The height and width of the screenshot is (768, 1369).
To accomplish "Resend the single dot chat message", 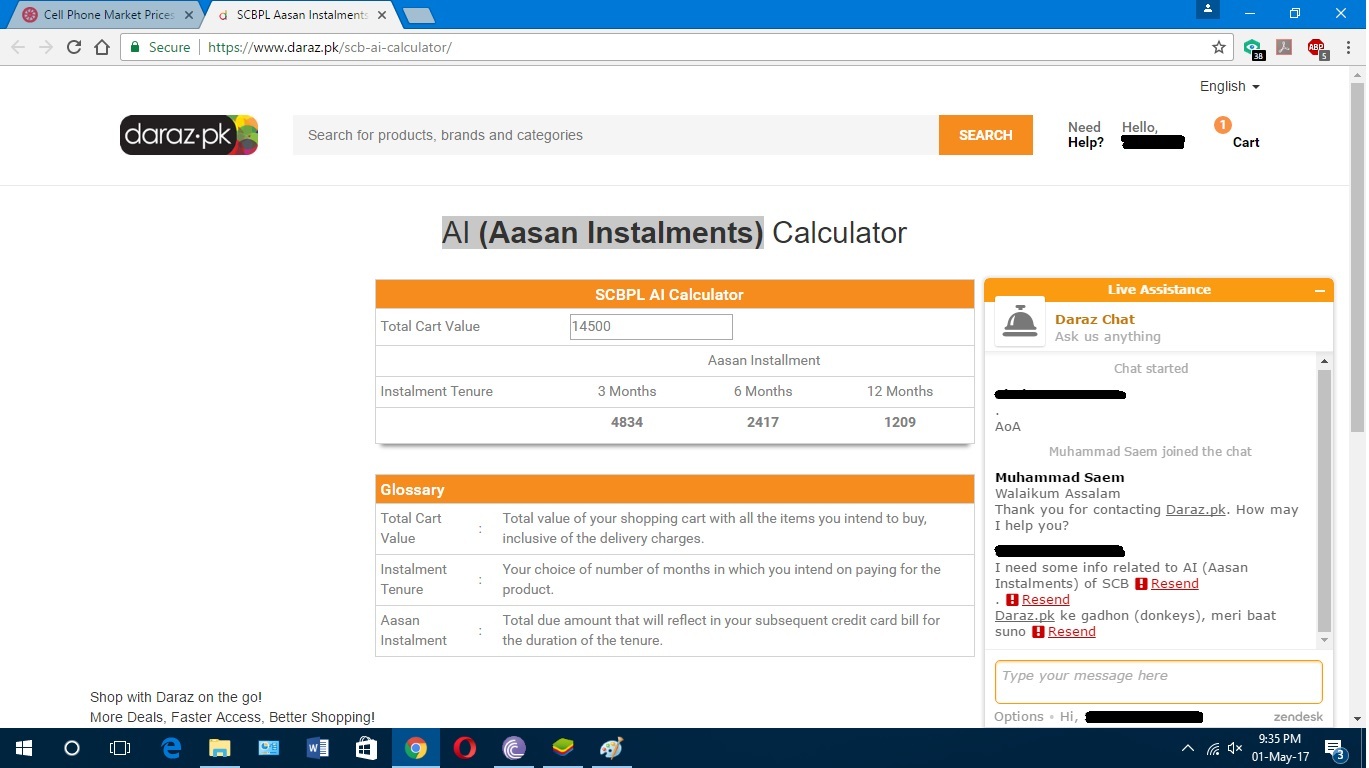I will [x=1045, y=599].
